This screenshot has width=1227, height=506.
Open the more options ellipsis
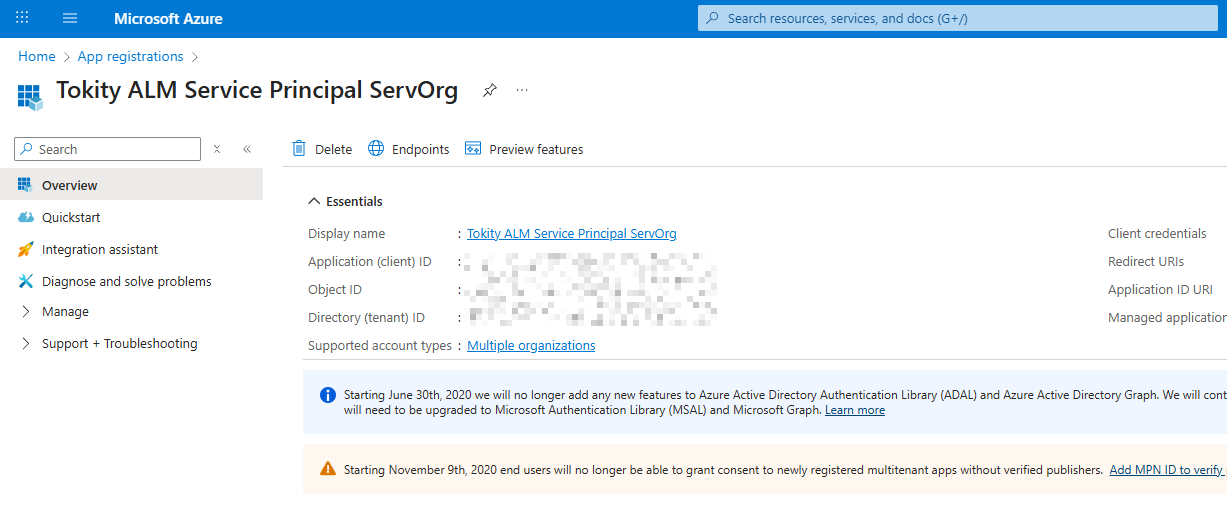(x=522, y=90)
